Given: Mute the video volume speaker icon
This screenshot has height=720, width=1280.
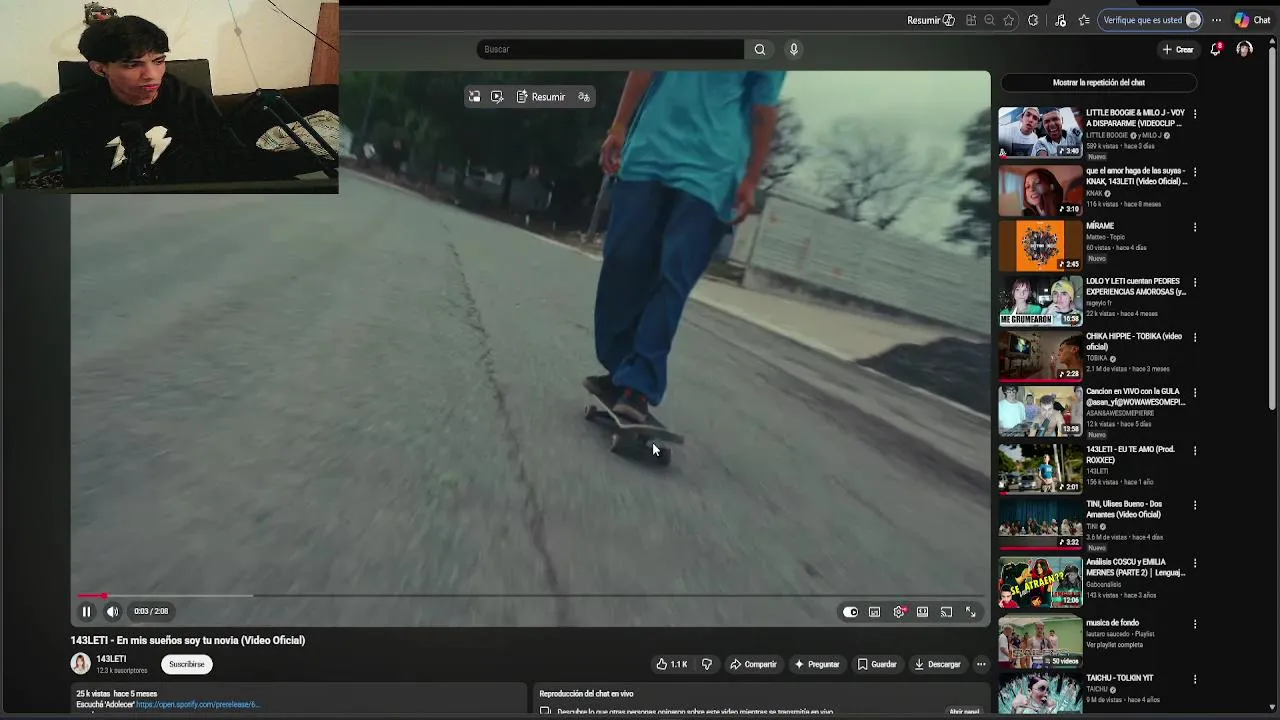Looking at the screenshot, I should tap(112, 611).
